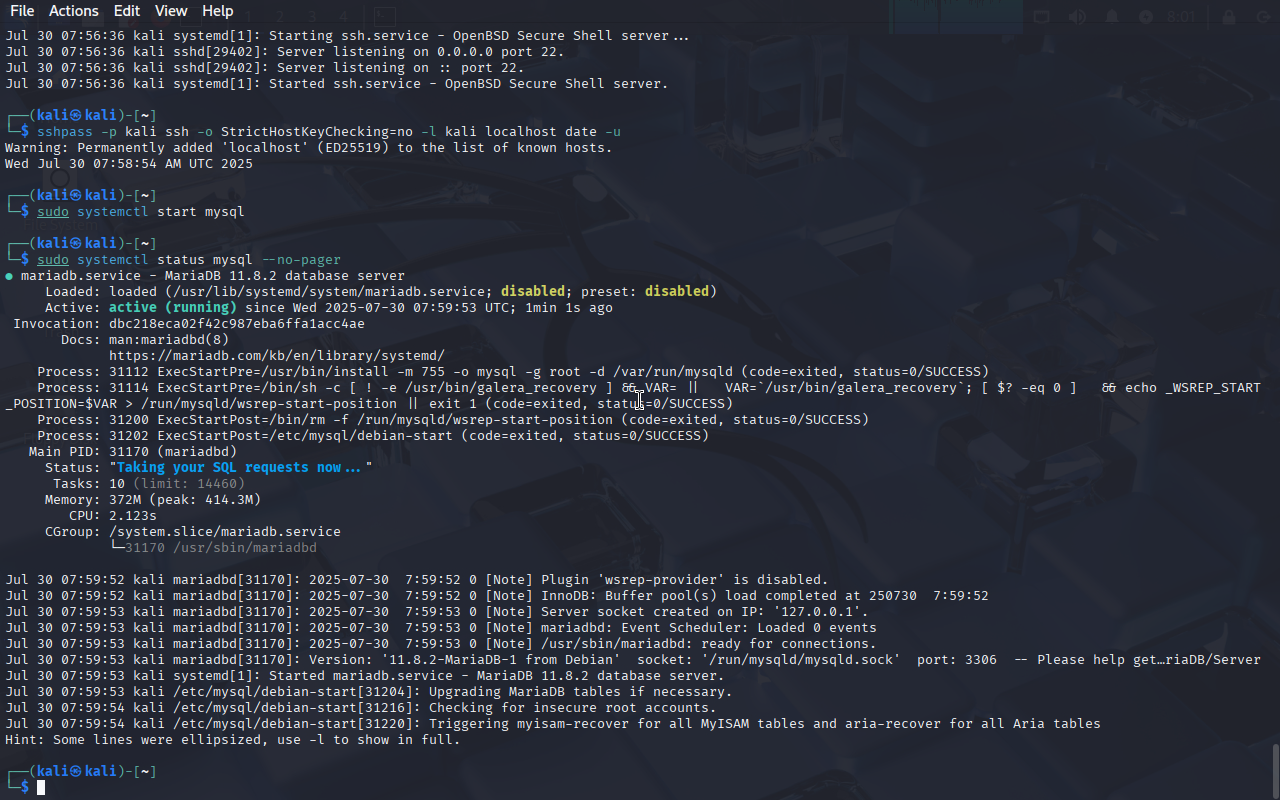Viewport: 1280px width, 800px height.
Task: Click 'InnoDB: Buffer pool(s) load completed' log line
Action: pos(497,596)
